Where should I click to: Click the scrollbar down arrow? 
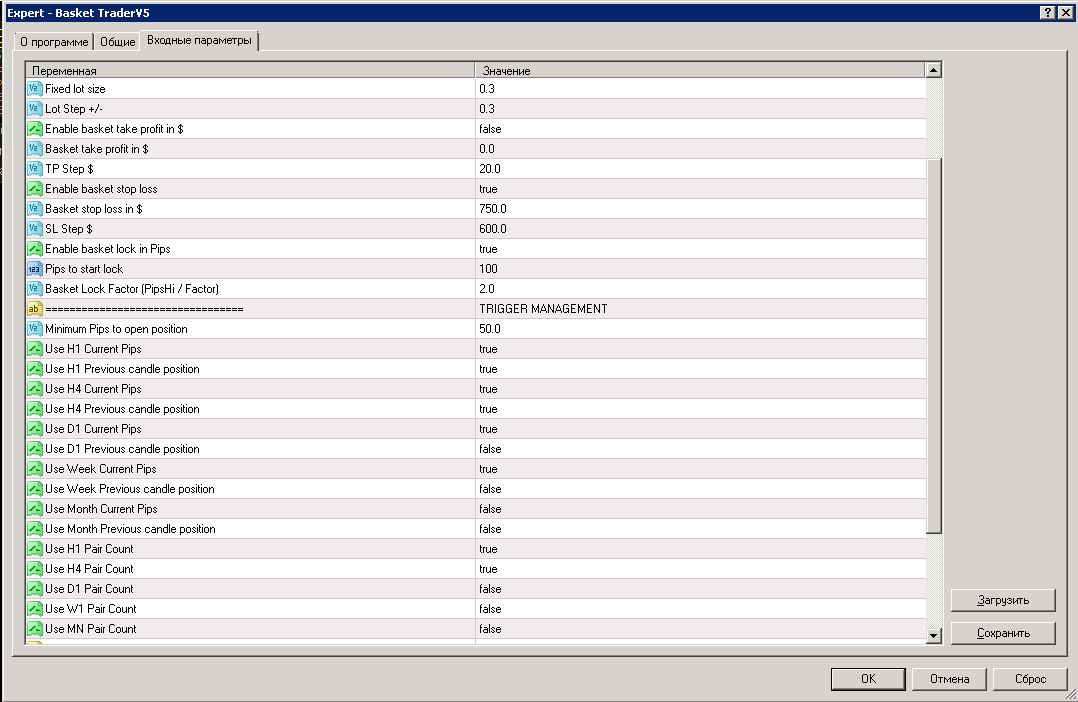[933, 635]
